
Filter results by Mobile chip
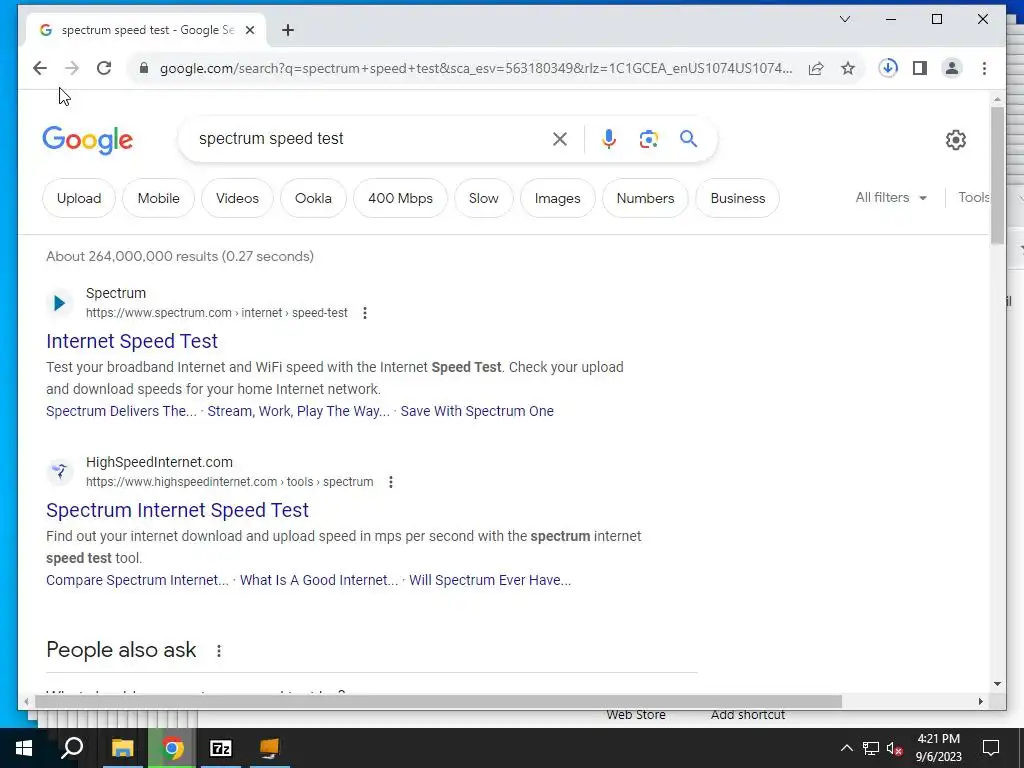pos(159,199)
